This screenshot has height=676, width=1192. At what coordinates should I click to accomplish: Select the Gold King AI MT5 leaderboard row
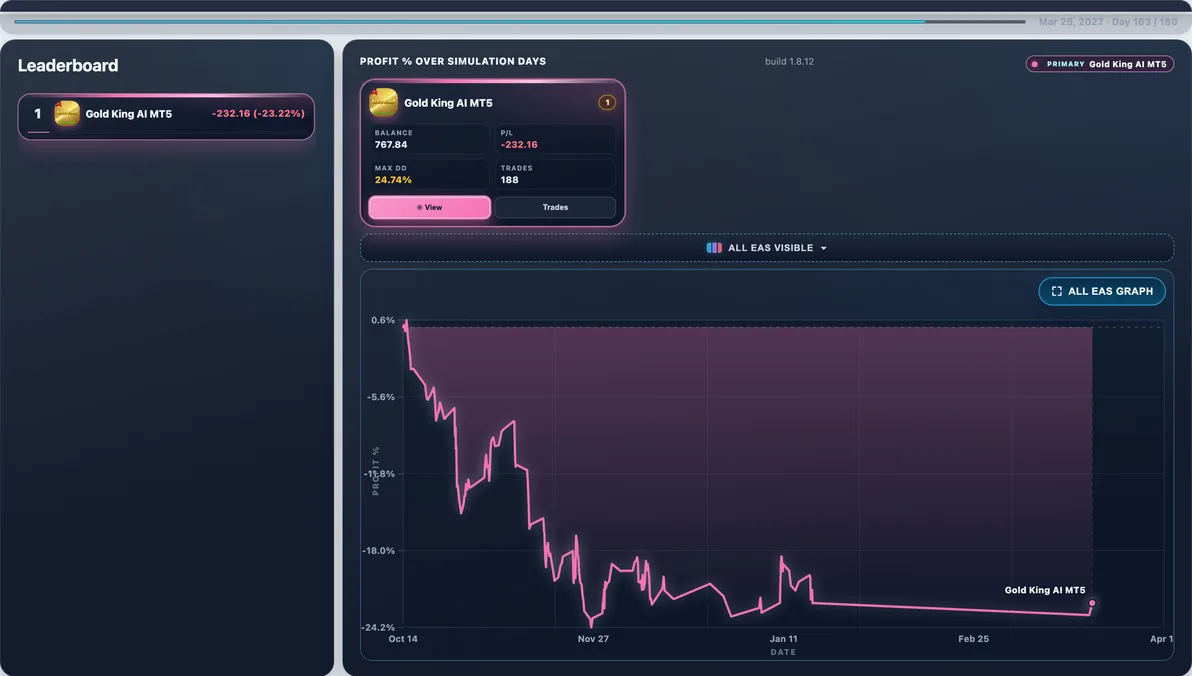166,116
